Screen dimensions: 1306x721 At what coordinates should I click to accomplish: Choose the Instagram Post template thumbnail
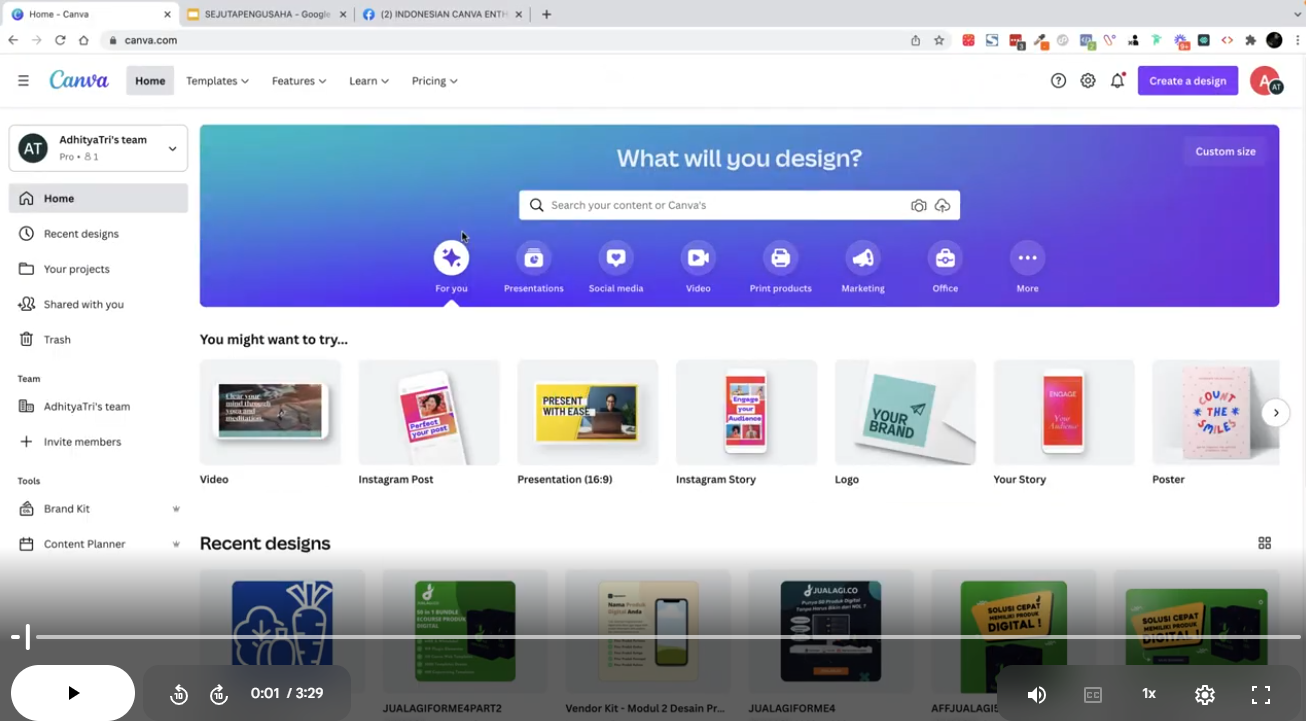[x=429, y=412]
